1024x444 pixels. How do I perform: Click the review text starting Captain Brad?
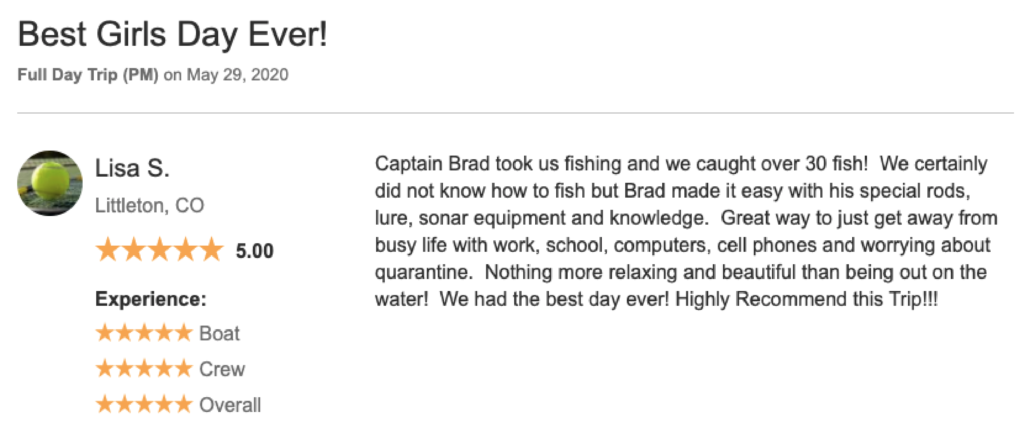point(686,232)
